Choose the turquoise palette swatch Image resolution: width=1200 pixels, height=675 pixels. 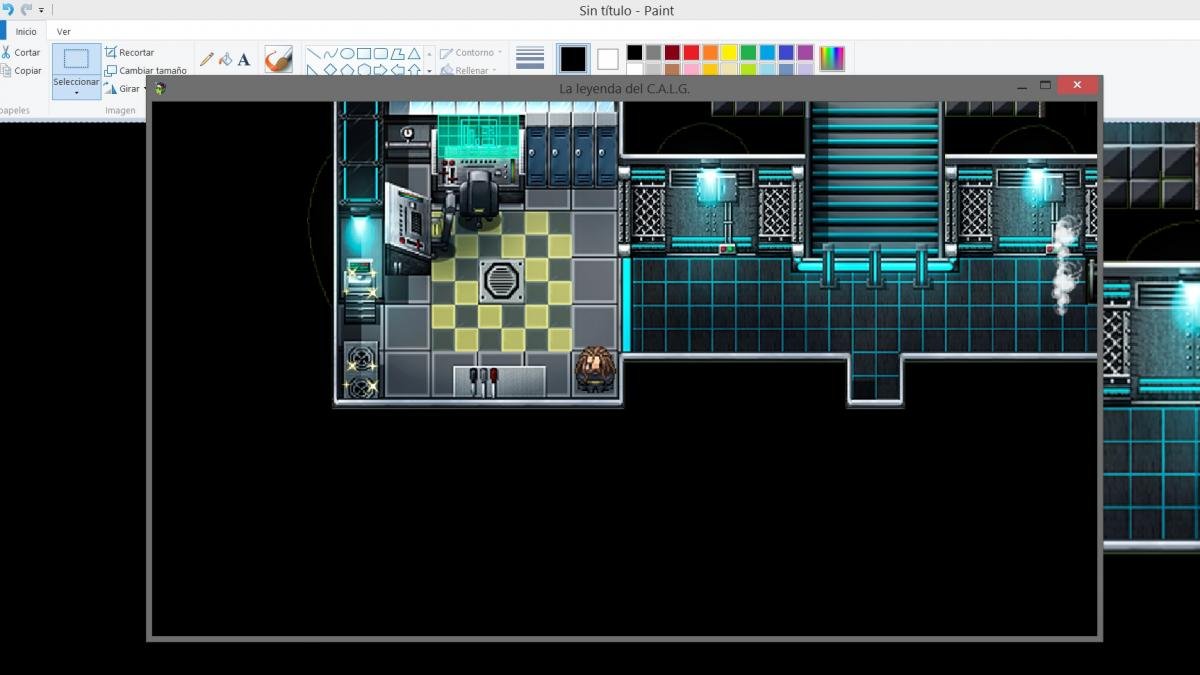click(767, 53)
